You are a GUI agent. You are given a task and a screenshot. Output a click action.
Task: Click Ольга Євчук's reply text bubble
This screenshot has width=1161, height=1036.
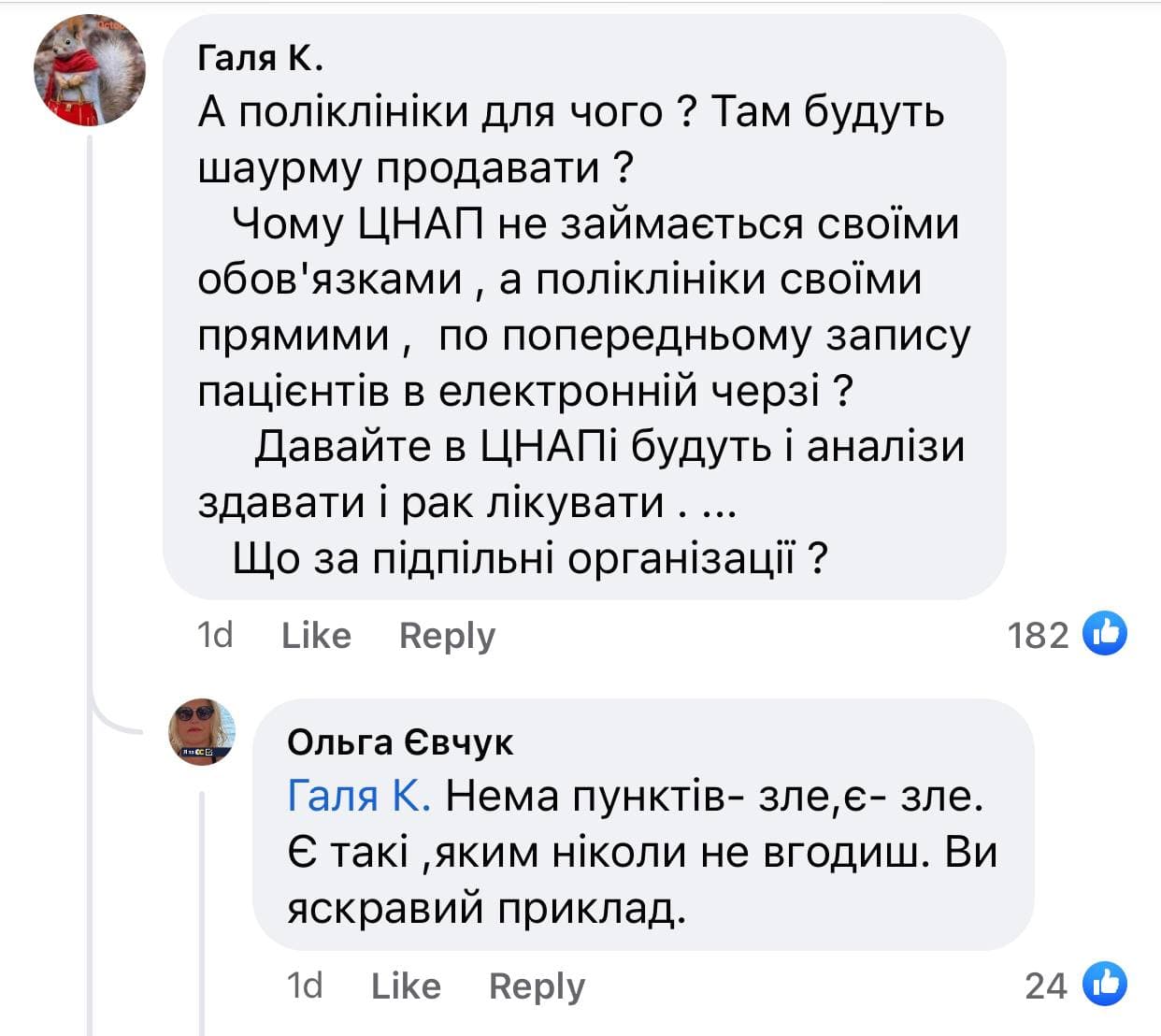(x=643, y=851)
